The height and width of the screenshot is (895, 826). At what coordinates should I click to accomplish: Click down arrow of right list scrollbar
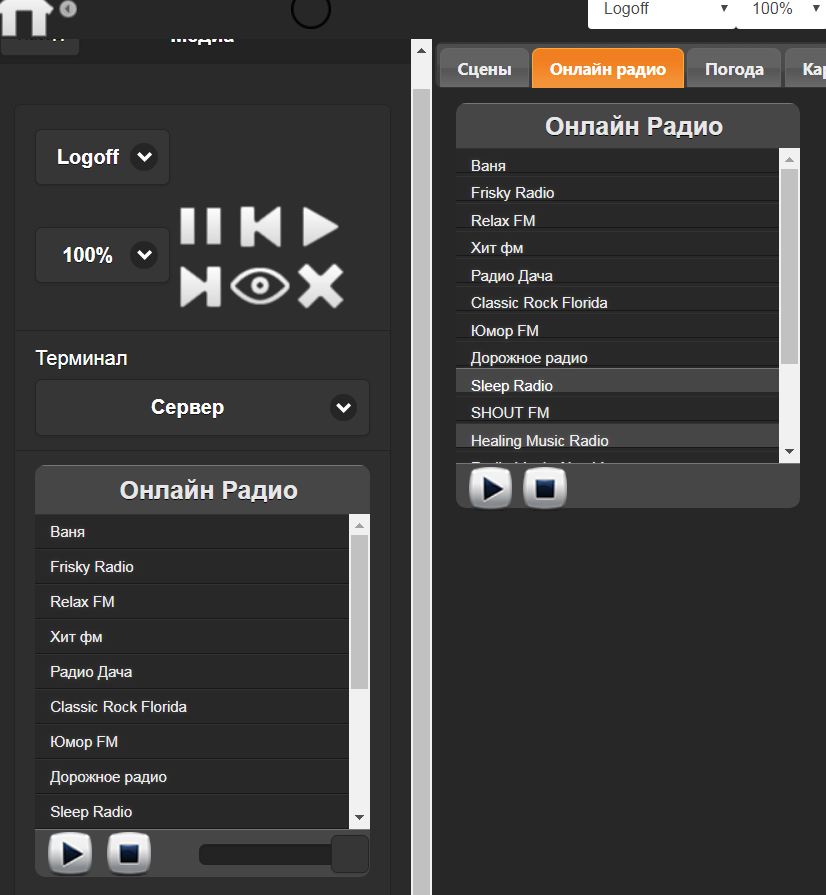(790, 452)
